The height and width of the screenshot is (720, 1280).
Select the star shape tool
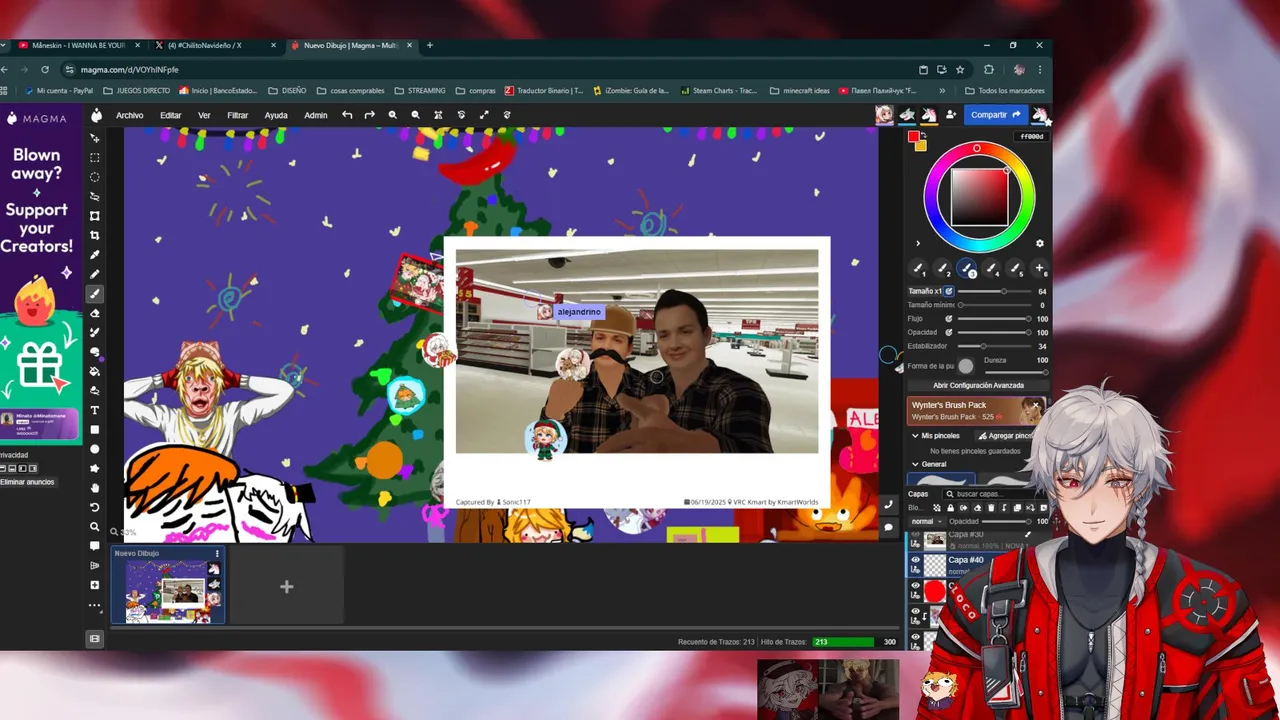point(95,468)
